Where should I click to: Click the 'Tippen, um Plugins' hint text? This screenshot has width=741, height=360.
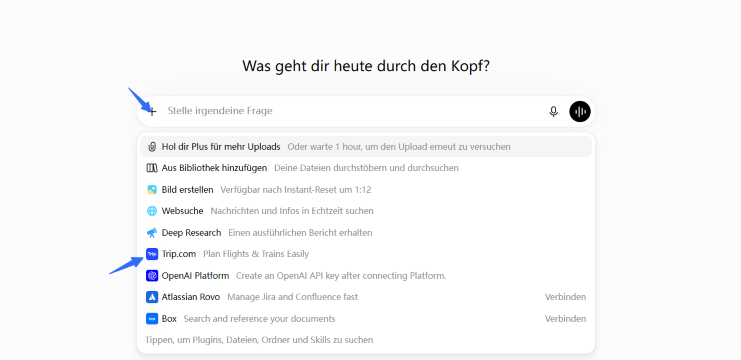[x=259, y=340]
